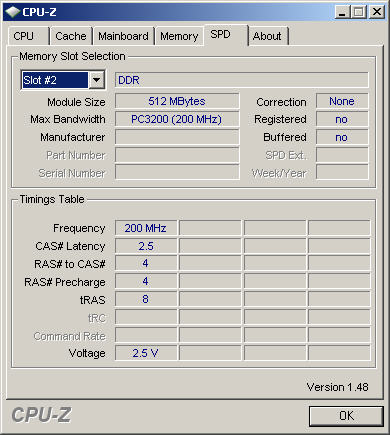Image resolution: width=390 pixels, height=435 pixels.
Task: Click the DDR memory type field
Action: pyautogui.click(x=242, y=80)
